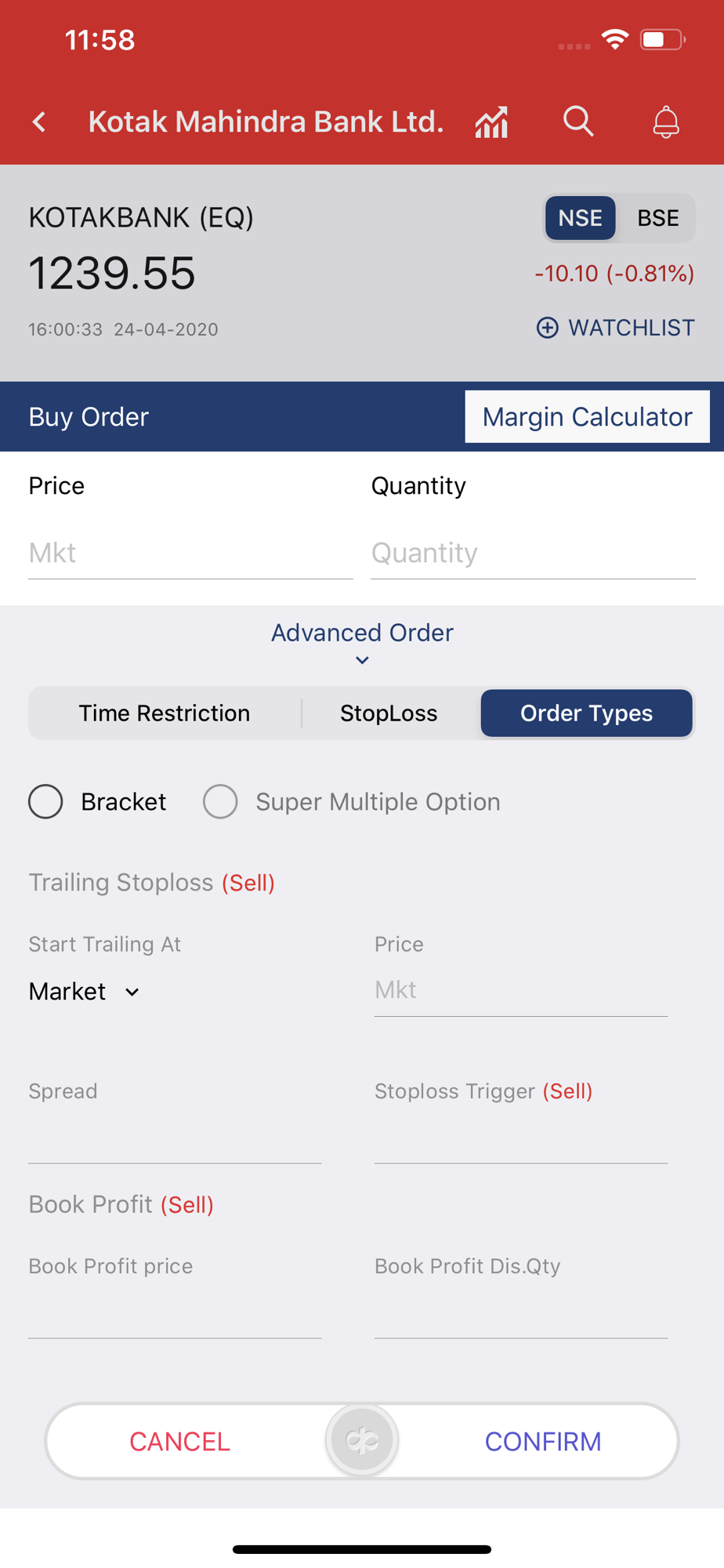Open the stock chart icon
This screenshot has height=1568, width=724.
pyautogui.click(x=491, y=122)
